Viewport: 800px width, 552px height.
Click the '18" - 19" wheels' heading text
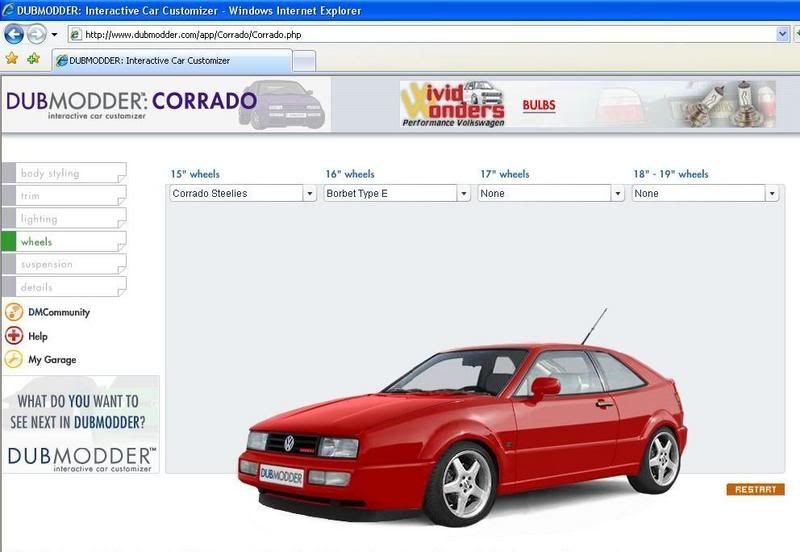pos(671,174)
